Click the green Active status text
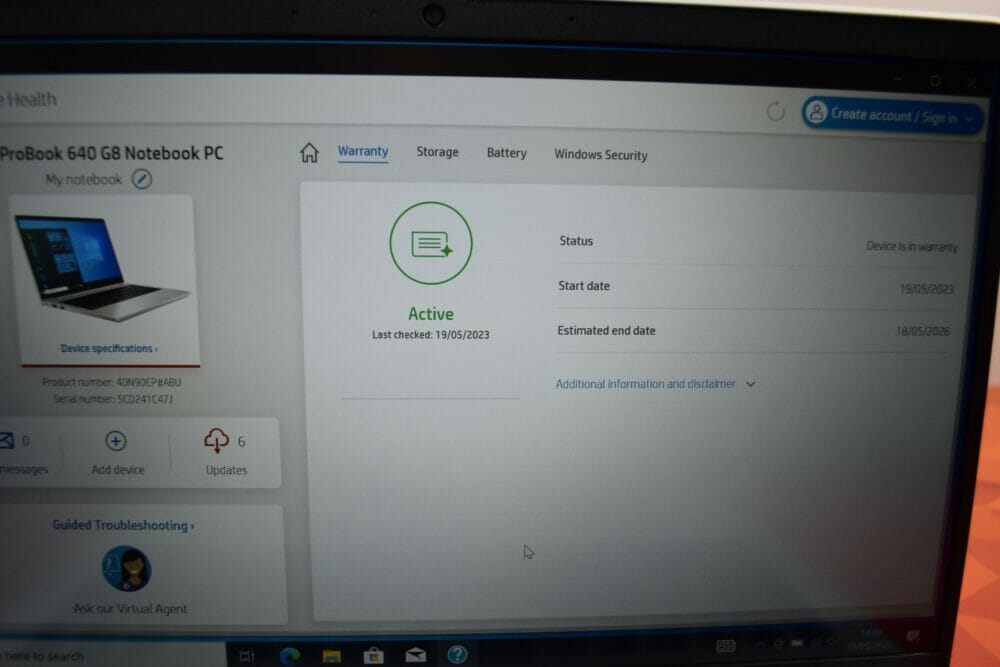This screenshot has width=1000, height=667. coord(431,314)
